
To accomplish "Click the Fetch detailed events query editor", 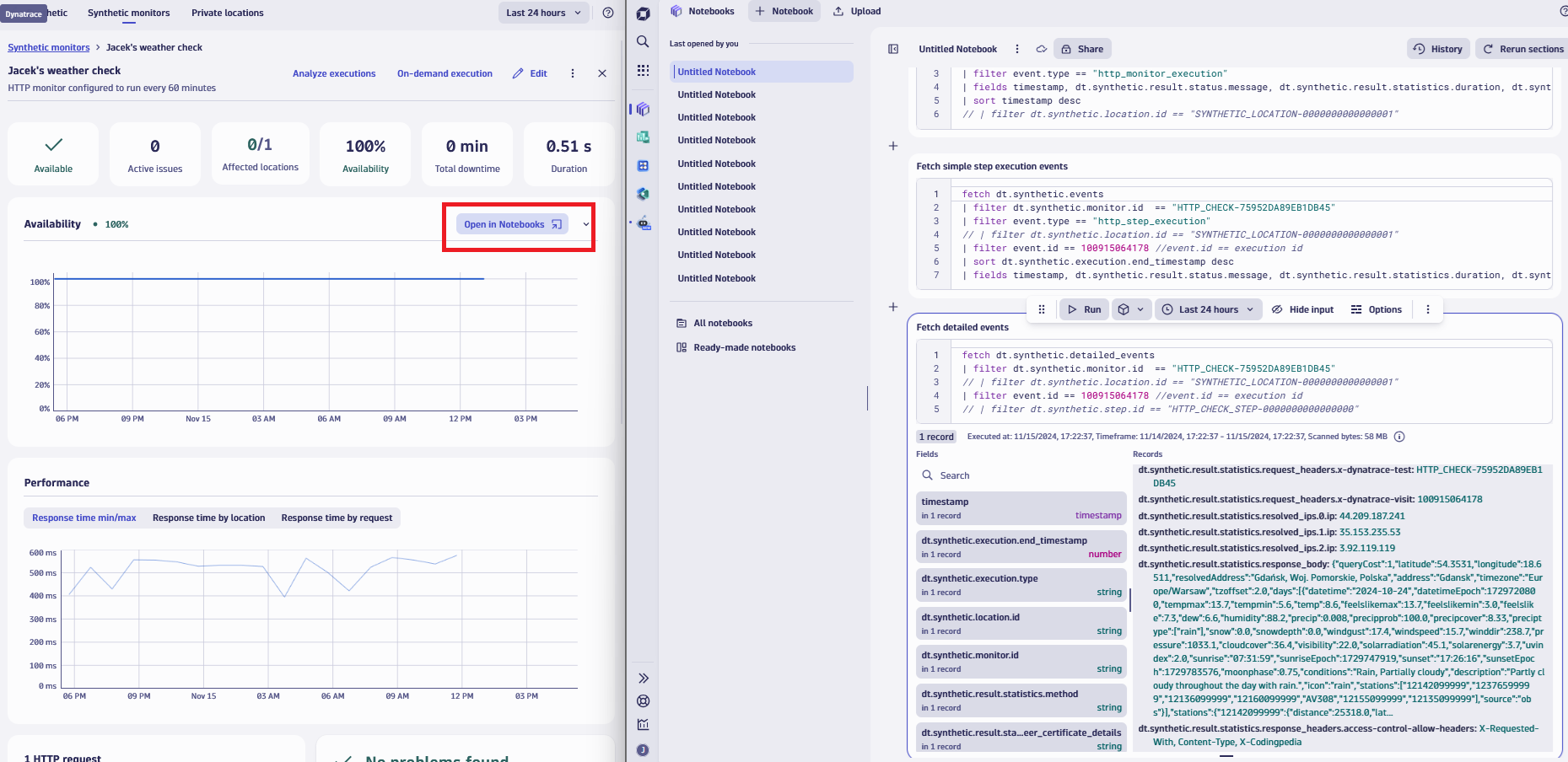I will pos(1235,382).
